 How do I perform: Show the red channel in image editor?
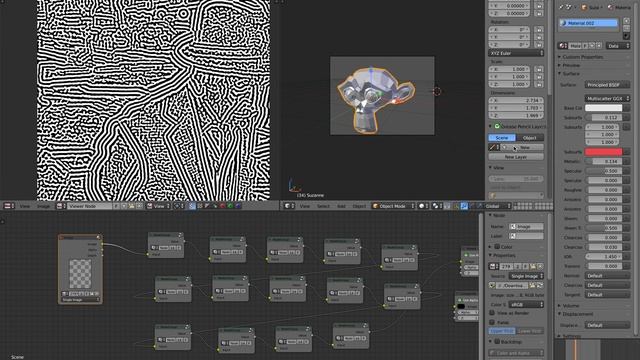(222, 206)
